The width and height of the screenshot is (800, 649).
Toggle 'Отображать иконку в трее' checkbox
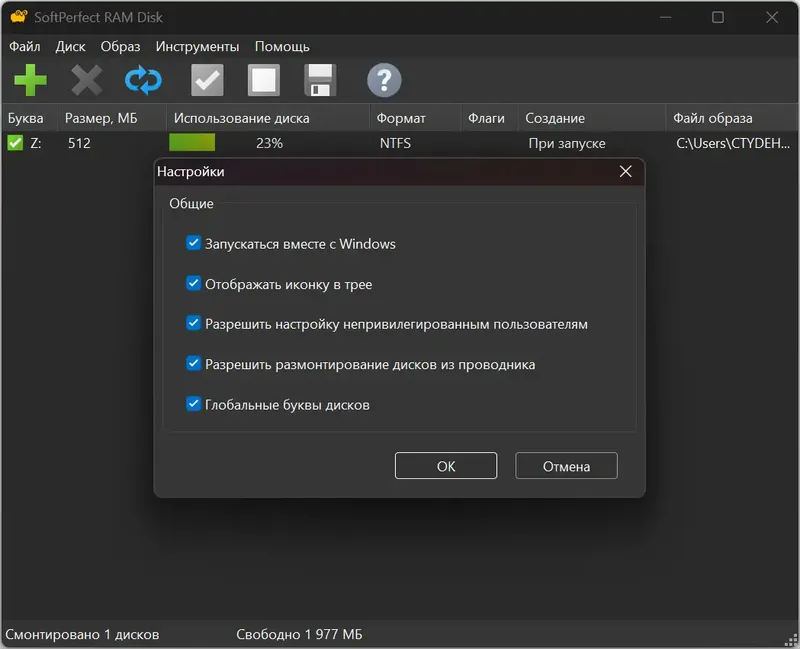193,283
